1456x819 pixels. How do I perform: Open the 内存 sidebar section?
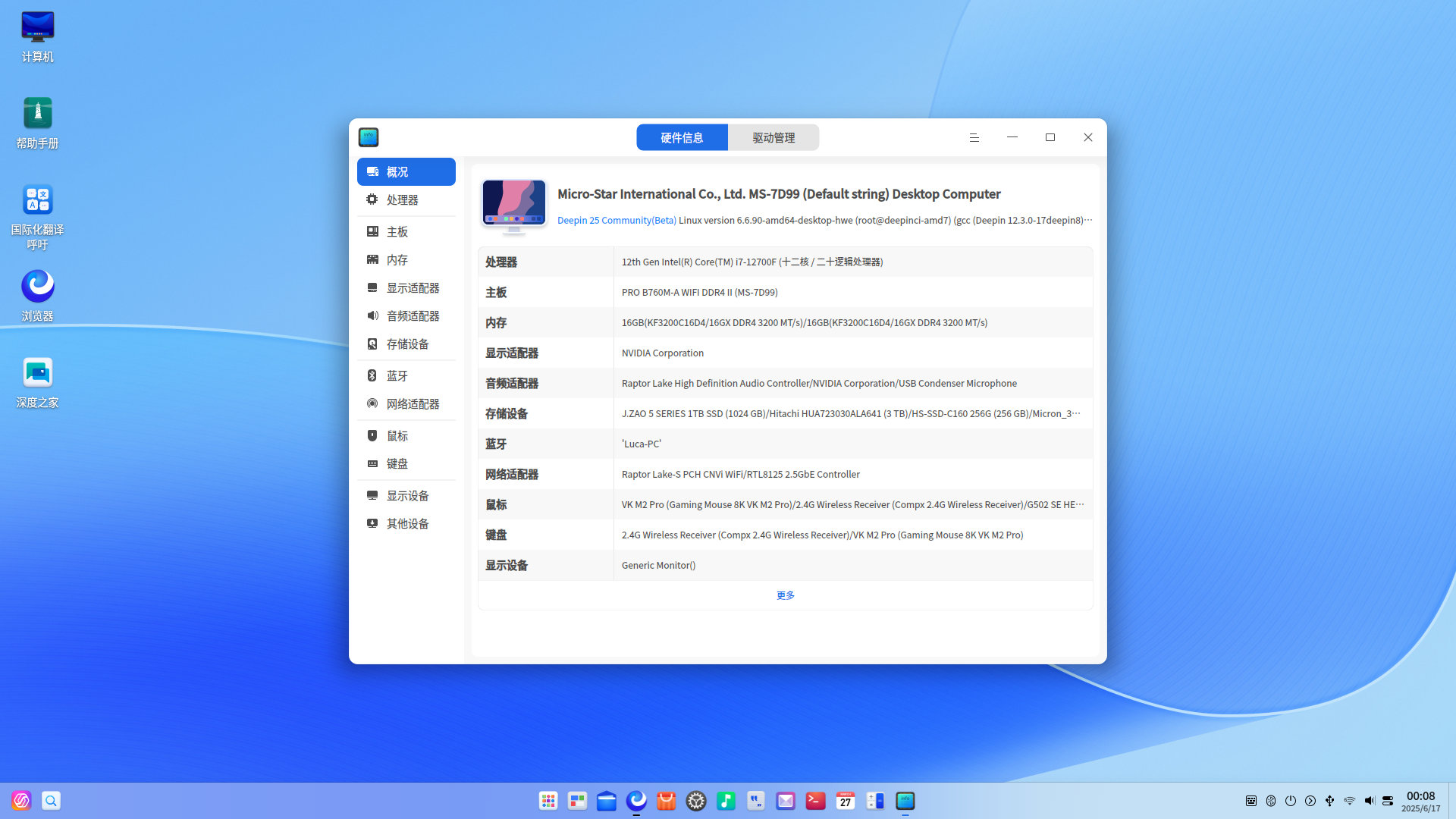point(406,260)
